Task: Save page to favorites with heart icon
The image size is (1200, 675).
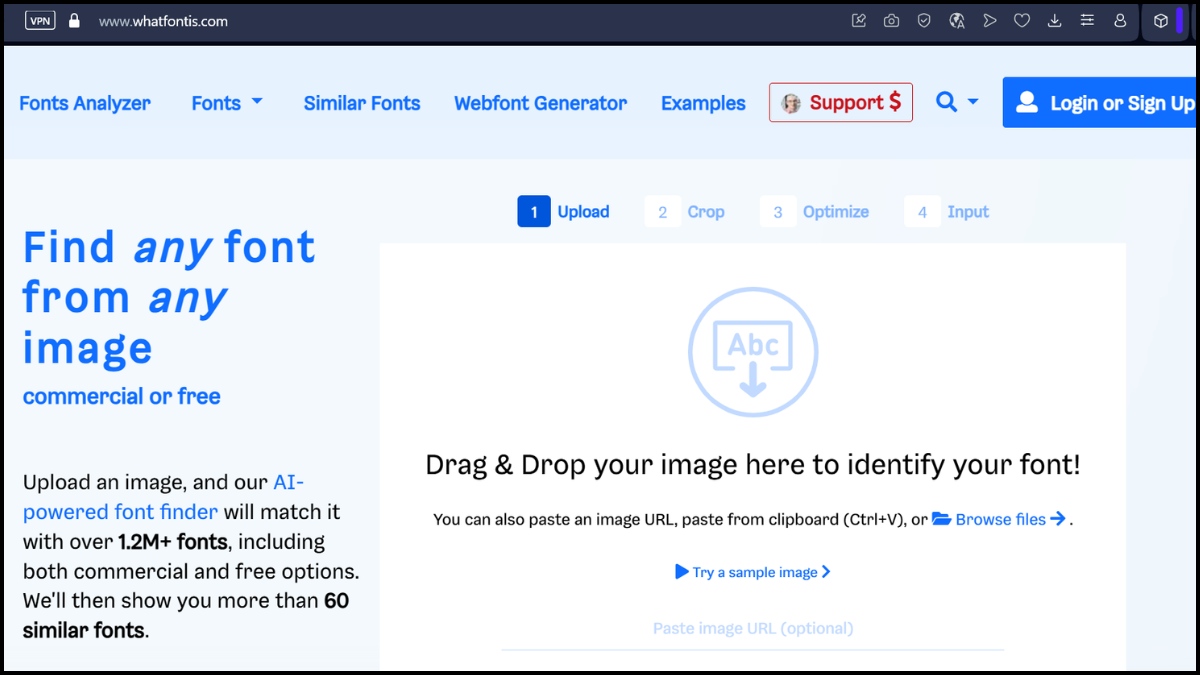Action: pos(1022,20)
